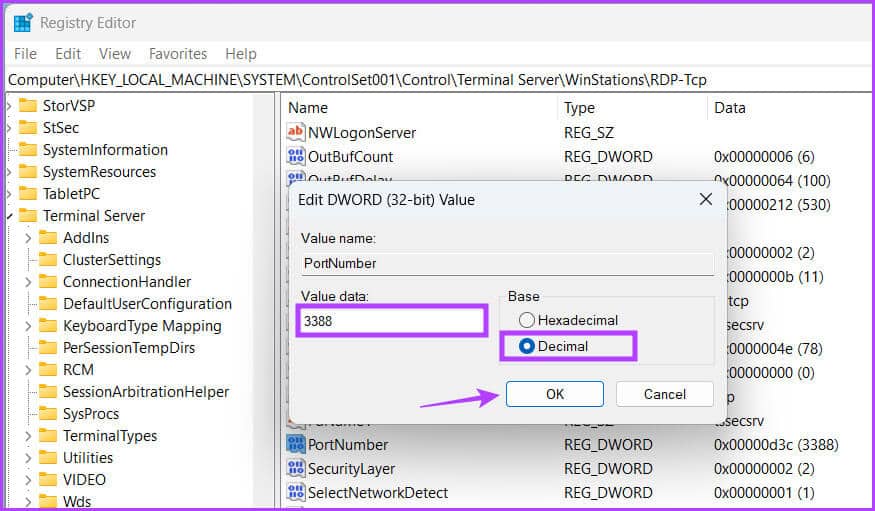
Task: Select the TabletPC folder icon
Action: 28,194
